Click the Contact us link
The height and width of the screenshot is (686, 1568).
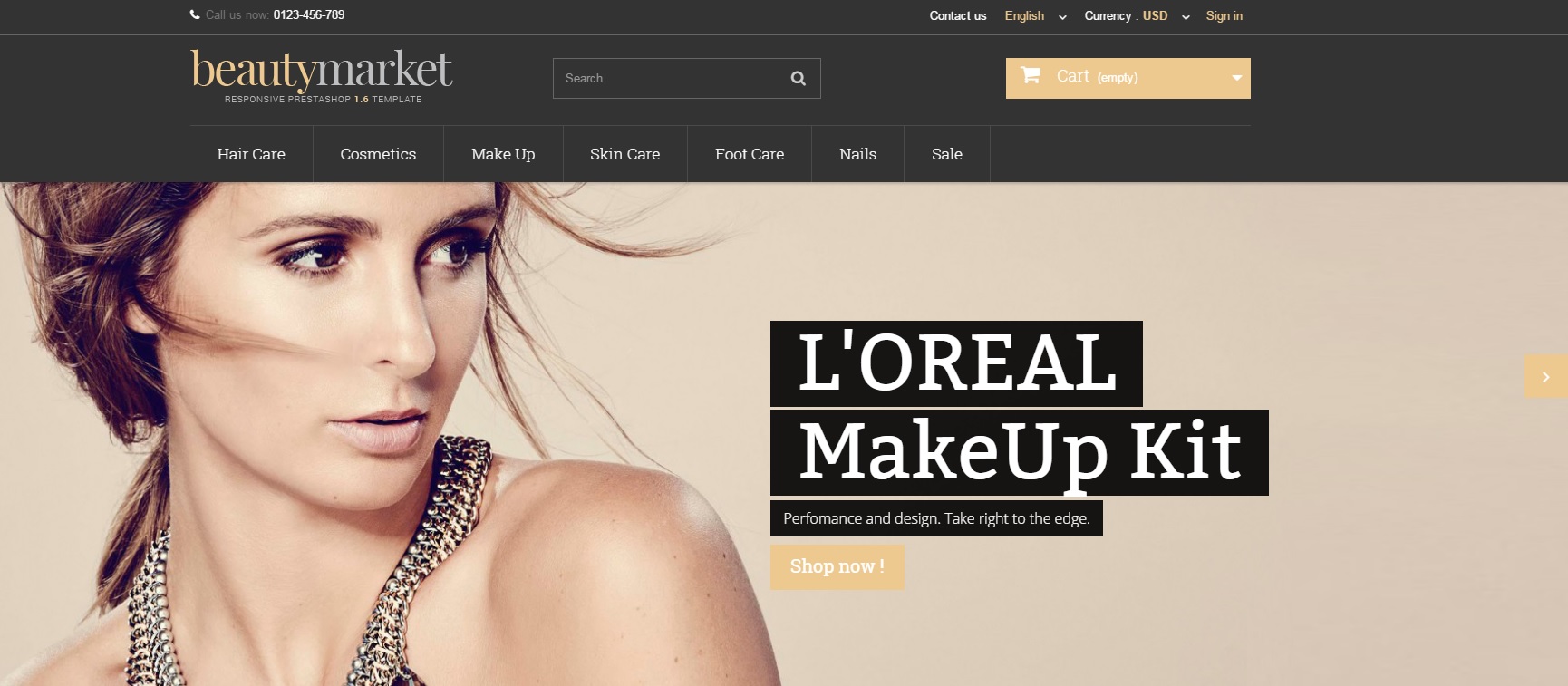(958, 15)
